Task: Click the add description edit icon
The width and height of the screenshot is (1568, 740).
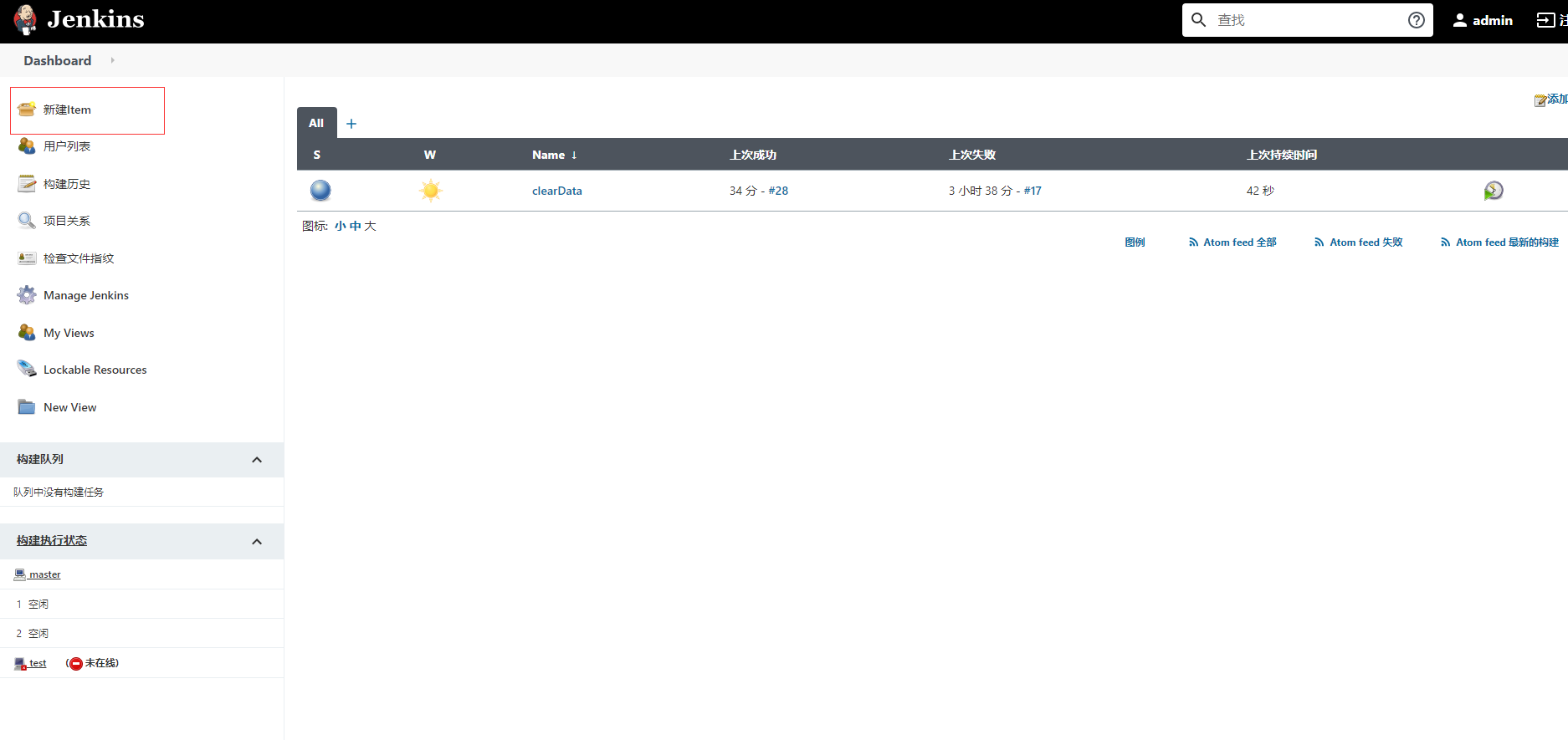Action: pyautogui.click(x=1540, y=100)
